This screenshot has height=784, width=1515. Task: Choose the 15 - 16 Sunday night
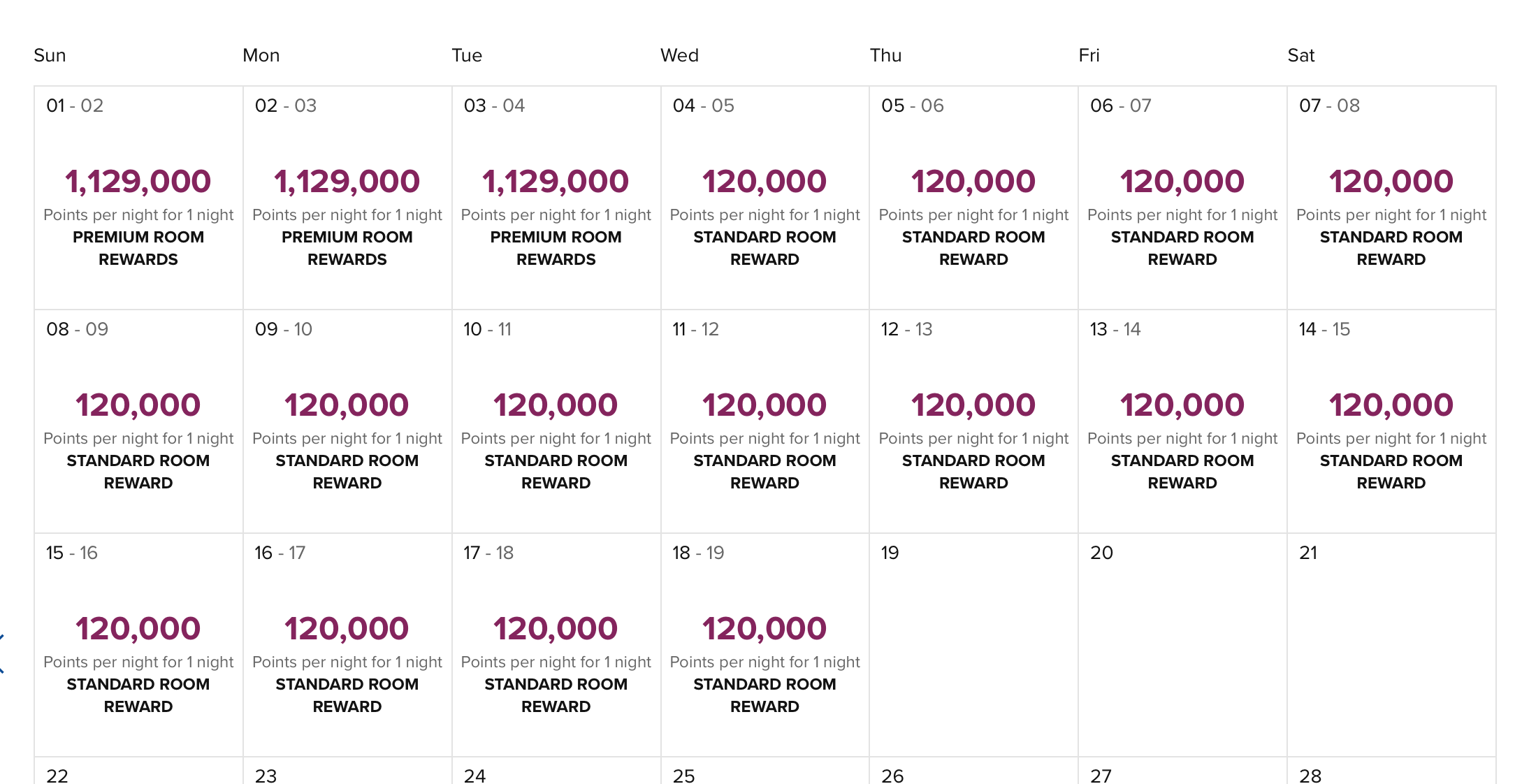coord(138,645)
